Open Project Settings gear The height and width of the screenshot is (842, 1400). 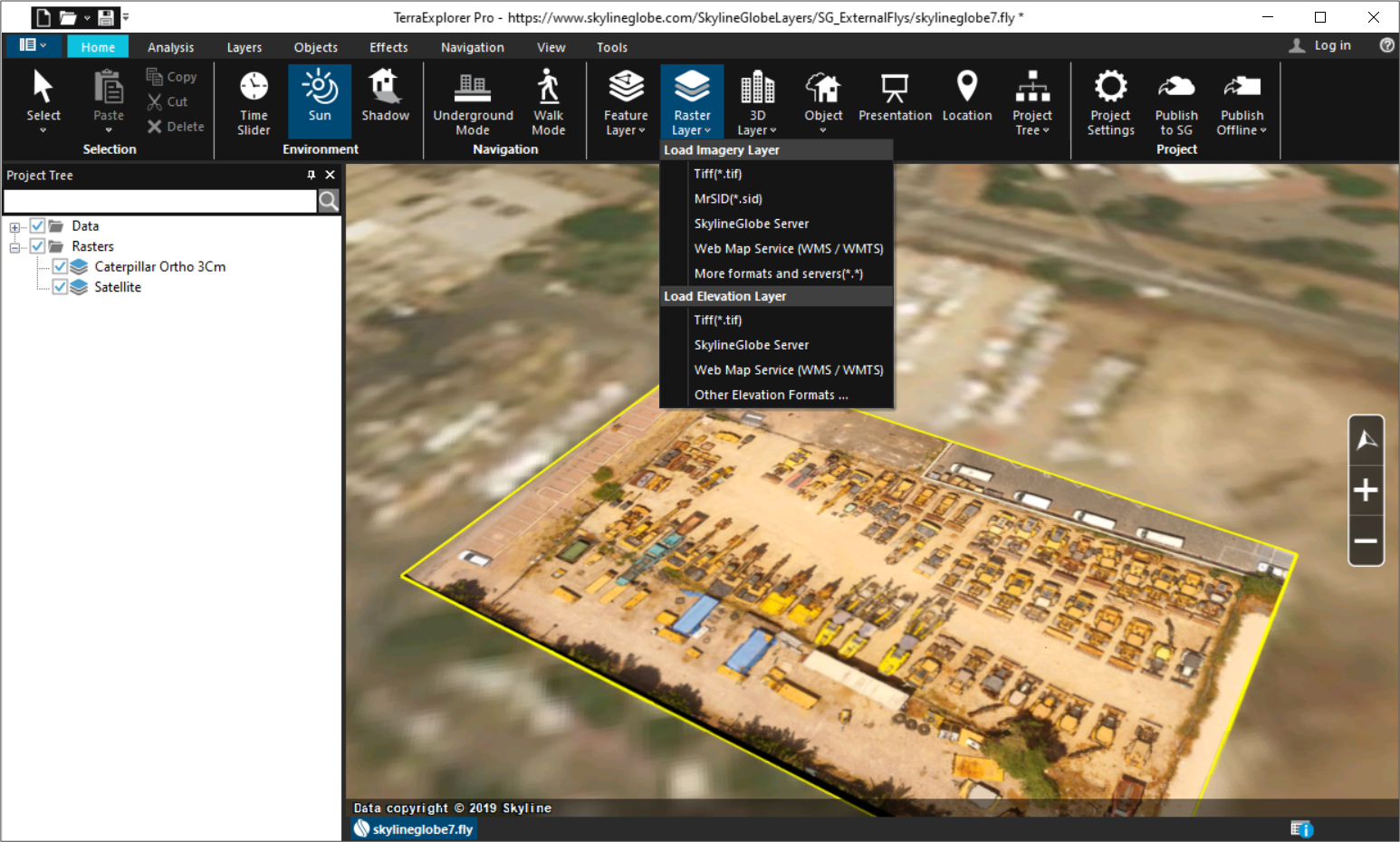pos(1110,101)
